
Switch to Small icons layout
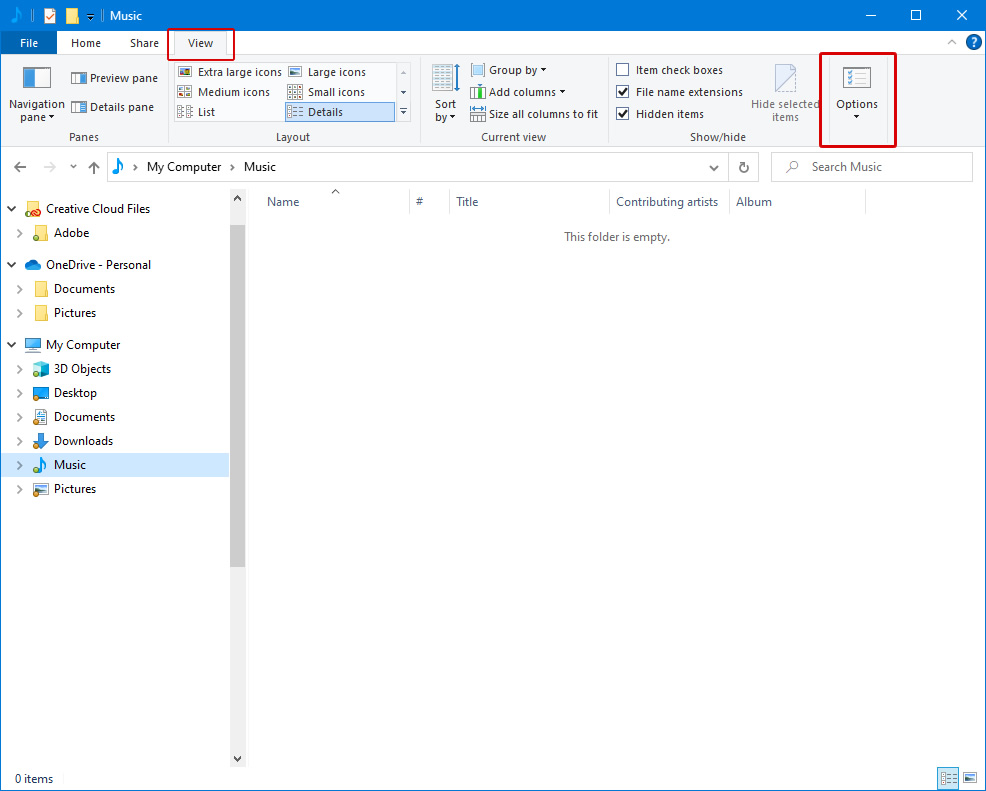tap(326, 92)
